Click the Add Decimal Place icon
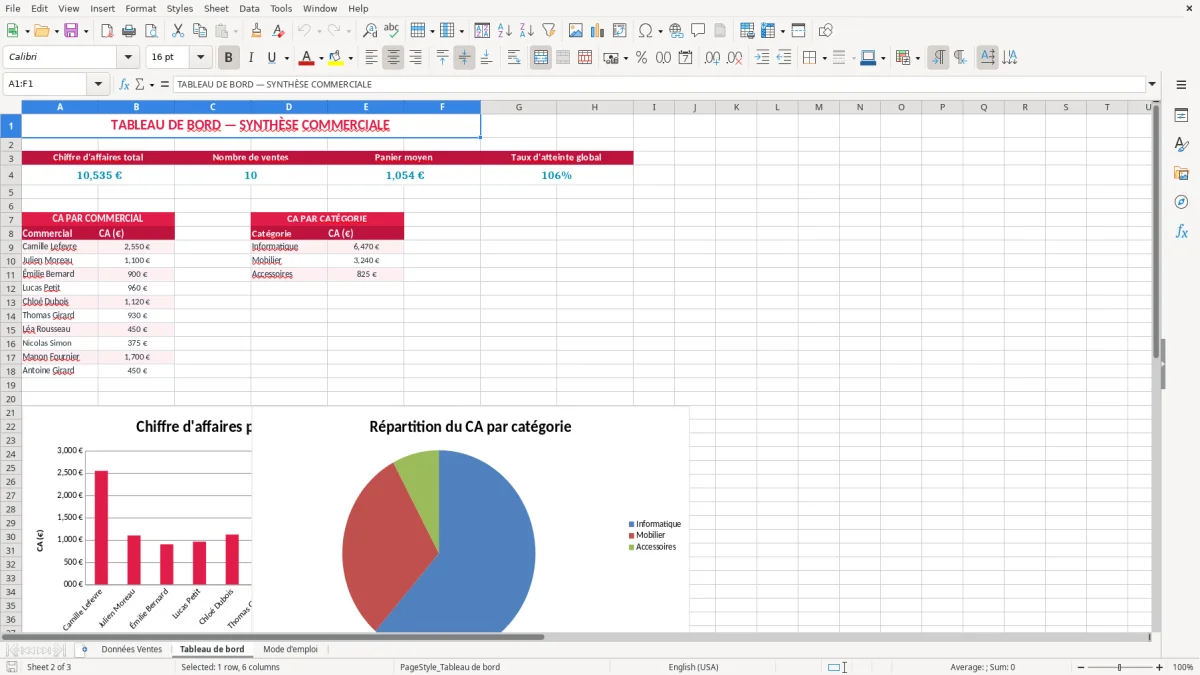The width and height of the screenshot is (1200, 675). coord(713,58)
